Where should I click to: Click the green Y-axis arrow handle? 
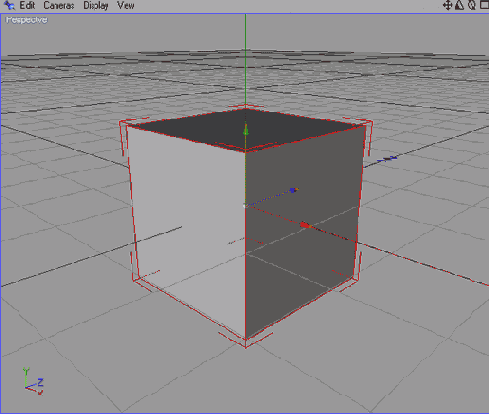[x=246, y=130]
